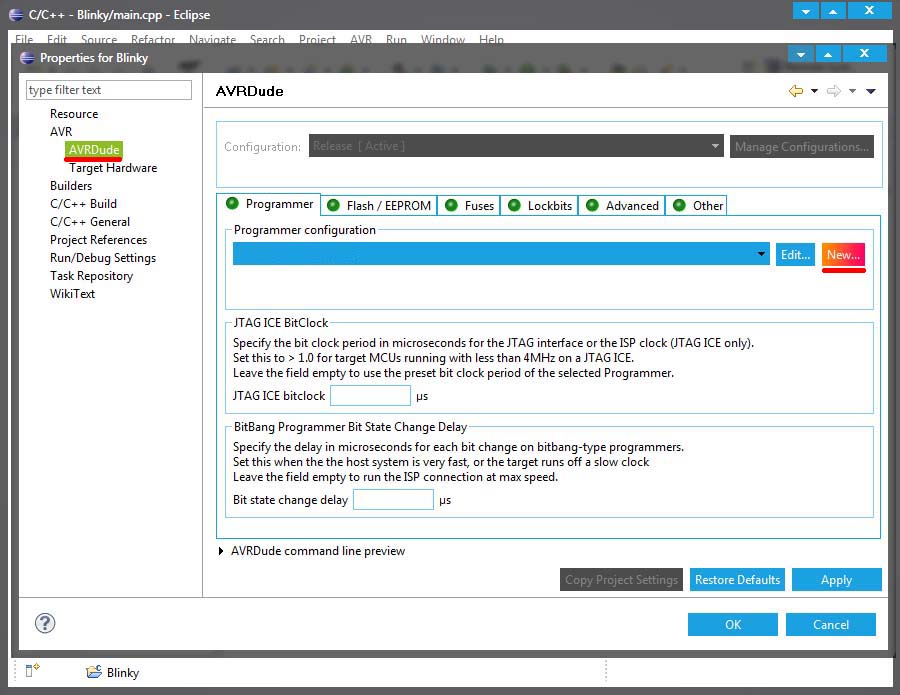This screenshot has height=695, width=900.
Task: Open the Edit menu in Eclipse window
Action: click(57, 40)
